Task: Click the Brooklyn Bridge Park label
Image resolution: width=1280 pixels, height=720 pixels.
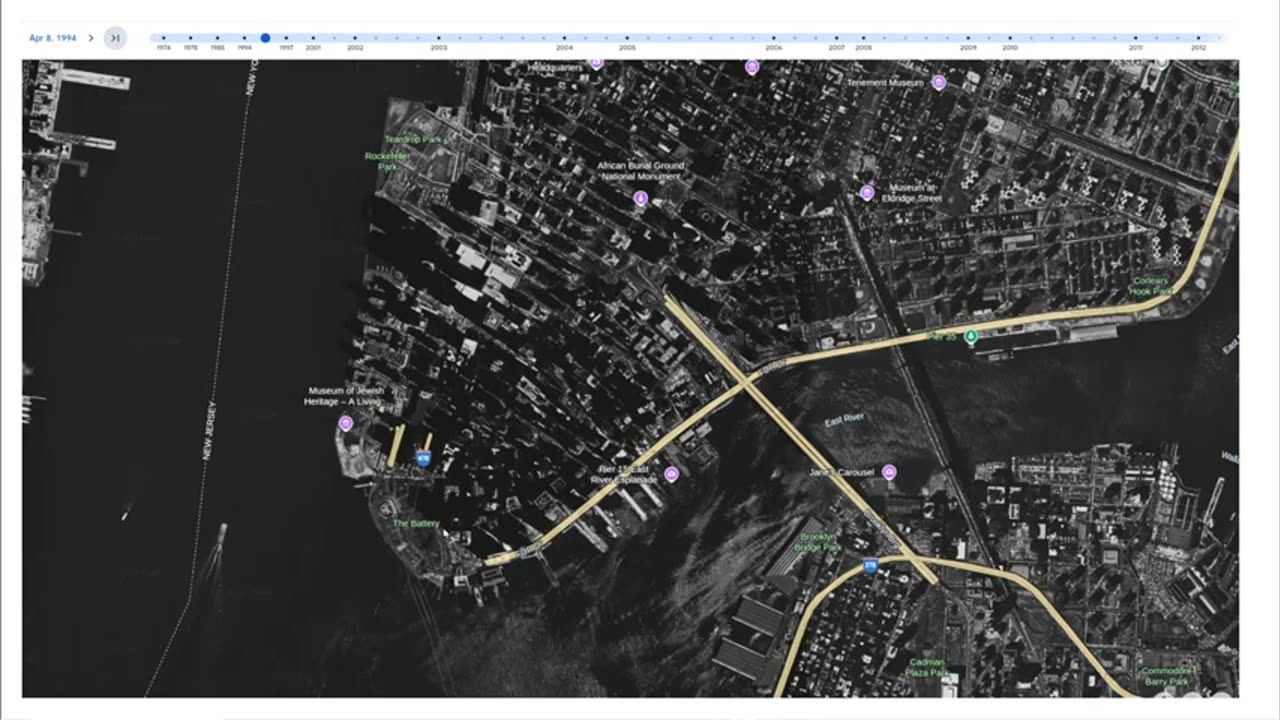Action: 818,543
